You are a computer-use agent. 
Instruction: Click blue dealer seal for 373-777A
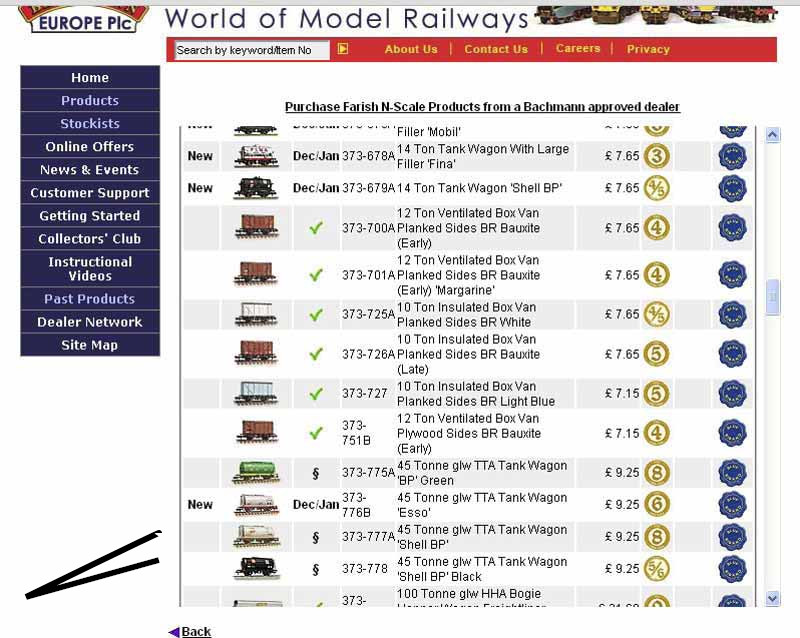coord(732,537)
